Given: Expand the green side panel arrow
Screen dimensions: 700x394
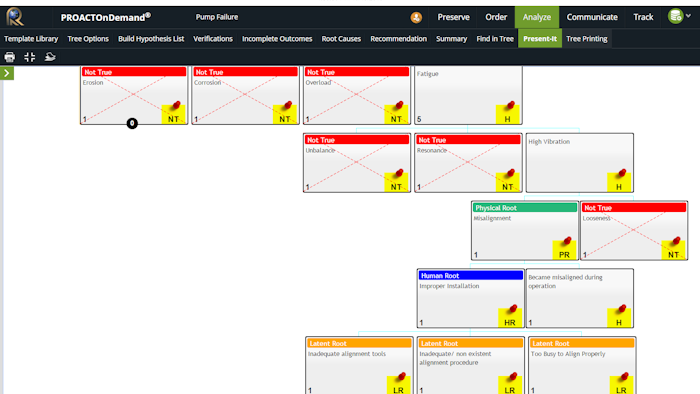Looking at the screenshot, I should point(7,73).
